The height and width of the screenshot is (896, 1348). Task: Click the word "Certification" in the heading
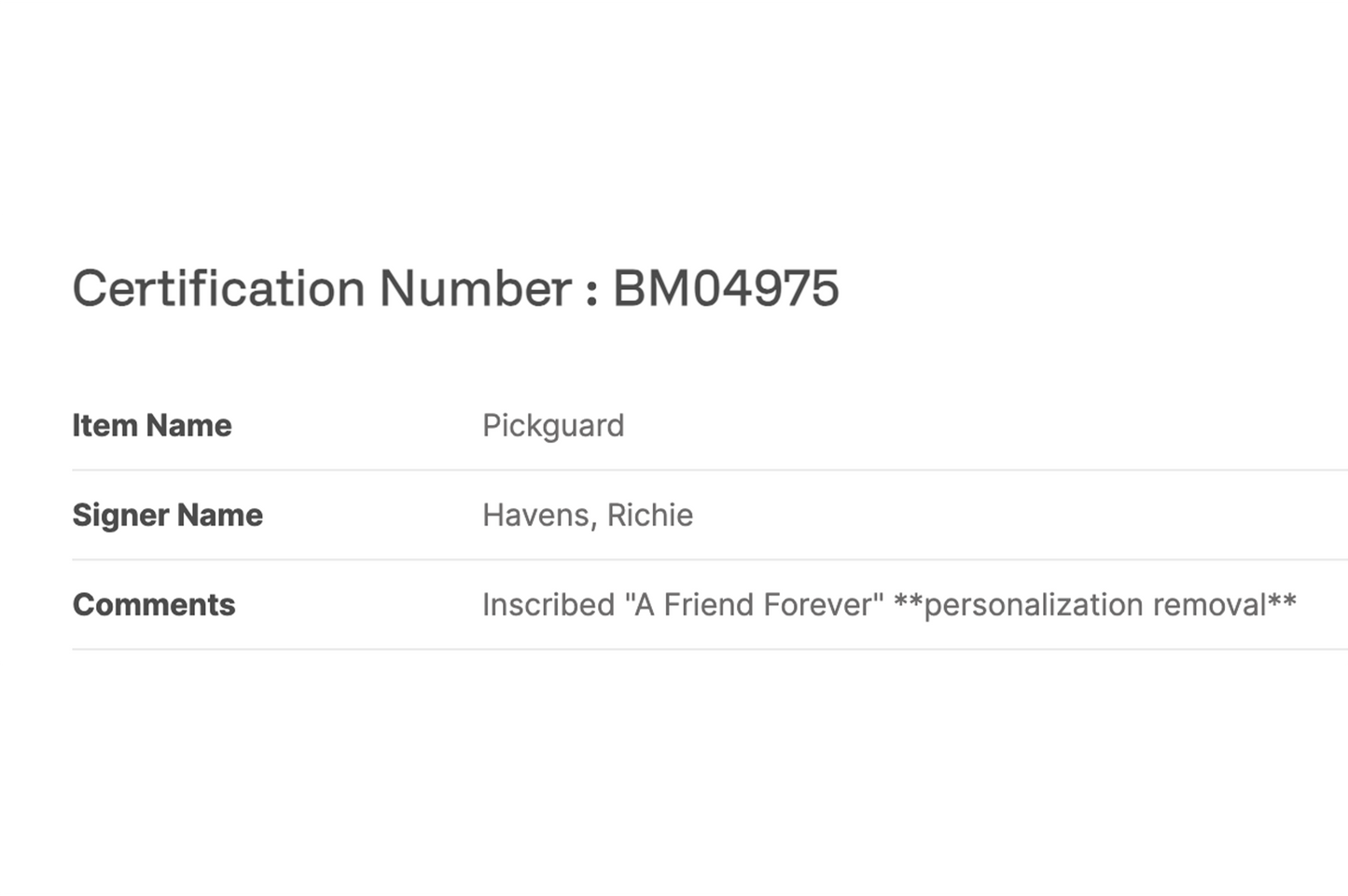pyautogui.click(x=218, y=288)
